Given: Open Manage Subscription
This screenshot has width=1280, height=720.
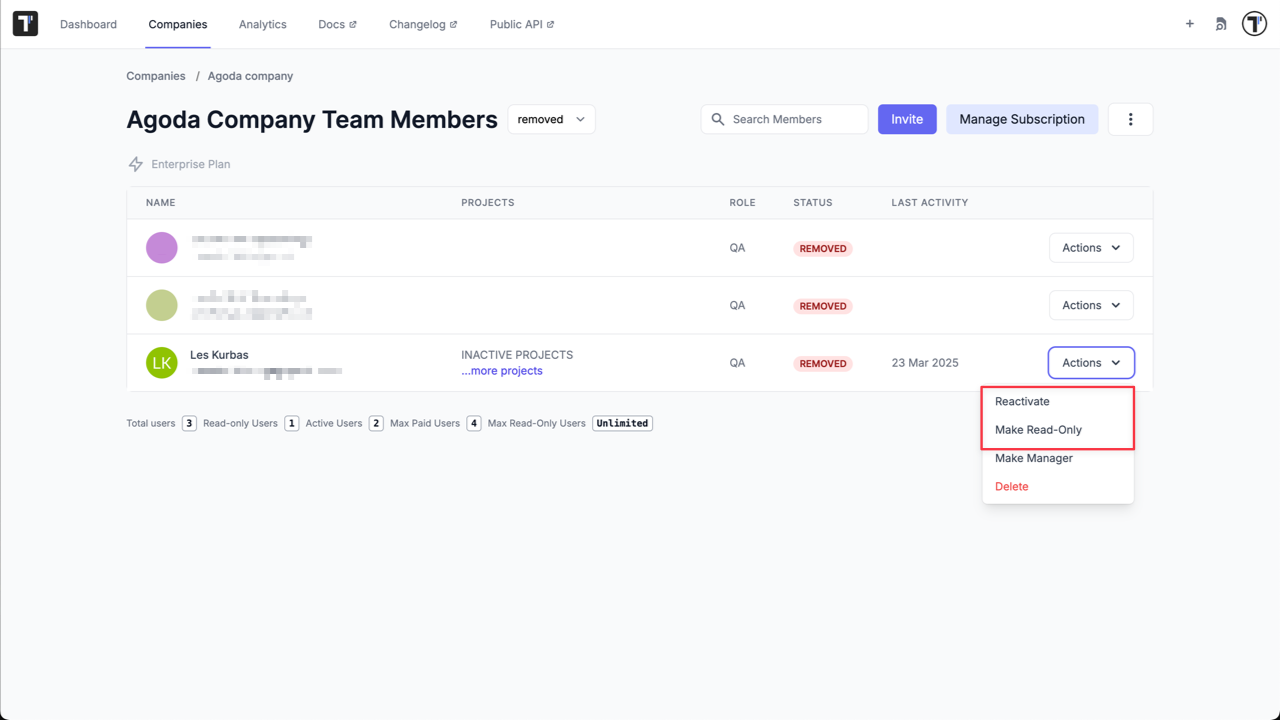Looking at the screenshot, I should coord(1022,119).
